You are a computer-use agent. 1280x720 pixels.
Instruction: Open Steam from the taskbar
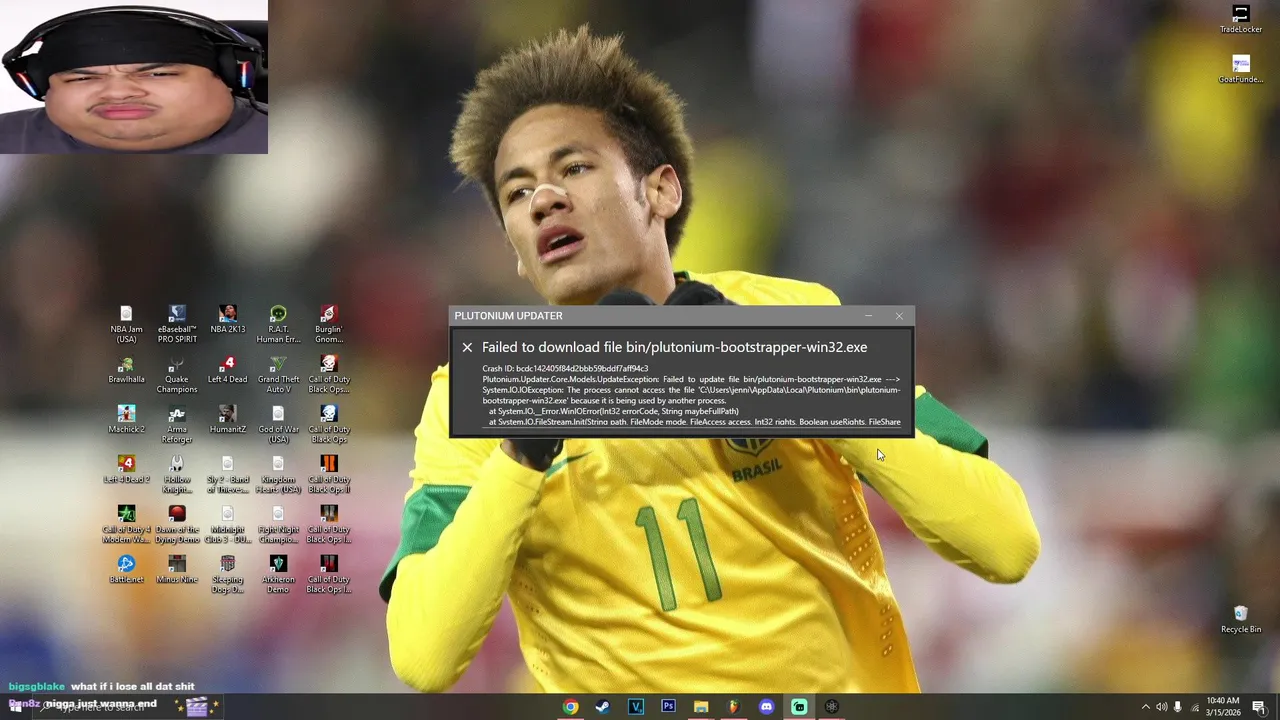pyautogui.click(x=602, y=706)
